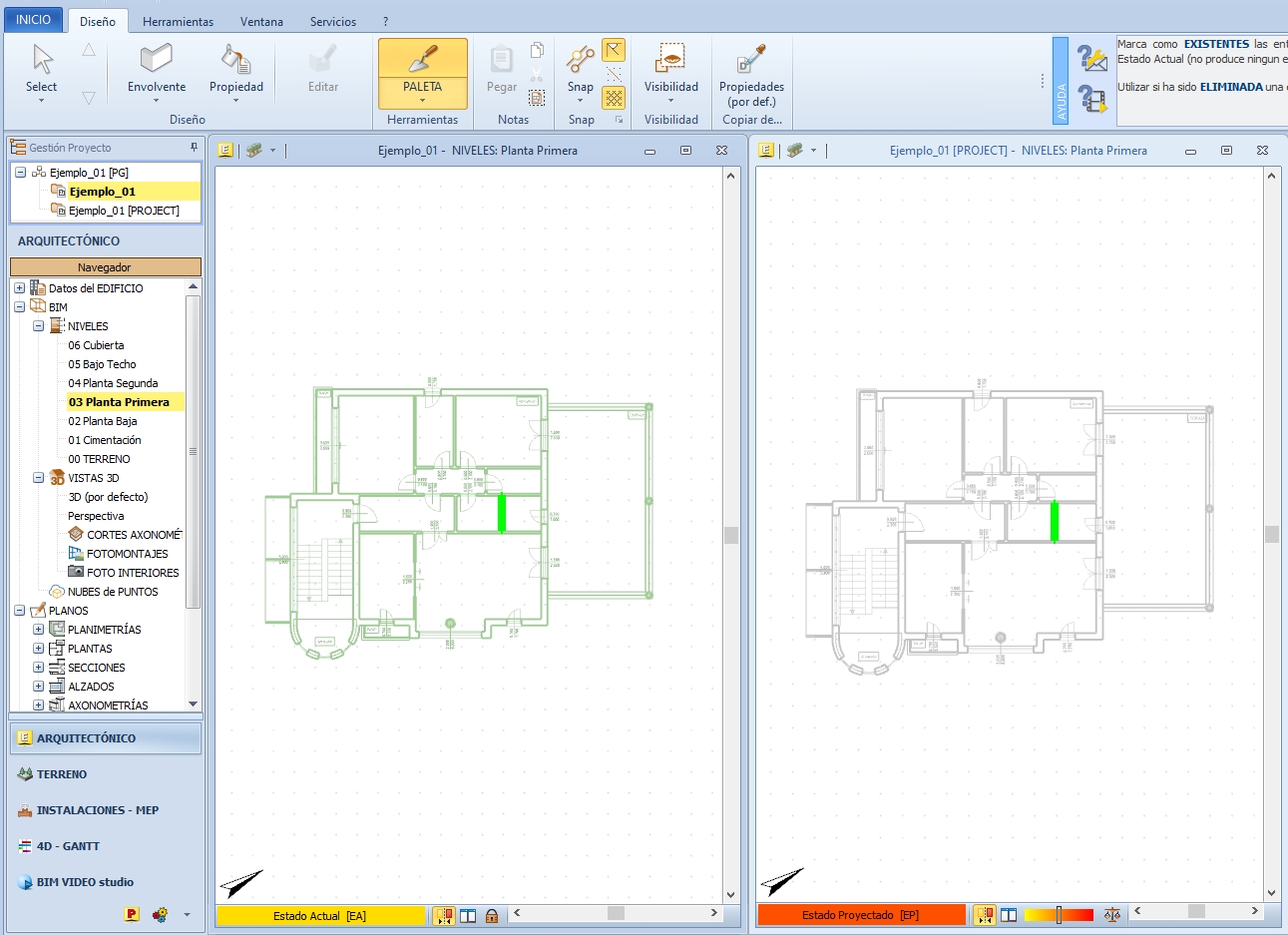Click the Estado Proyectado [EP] status bar

point(862,915)
